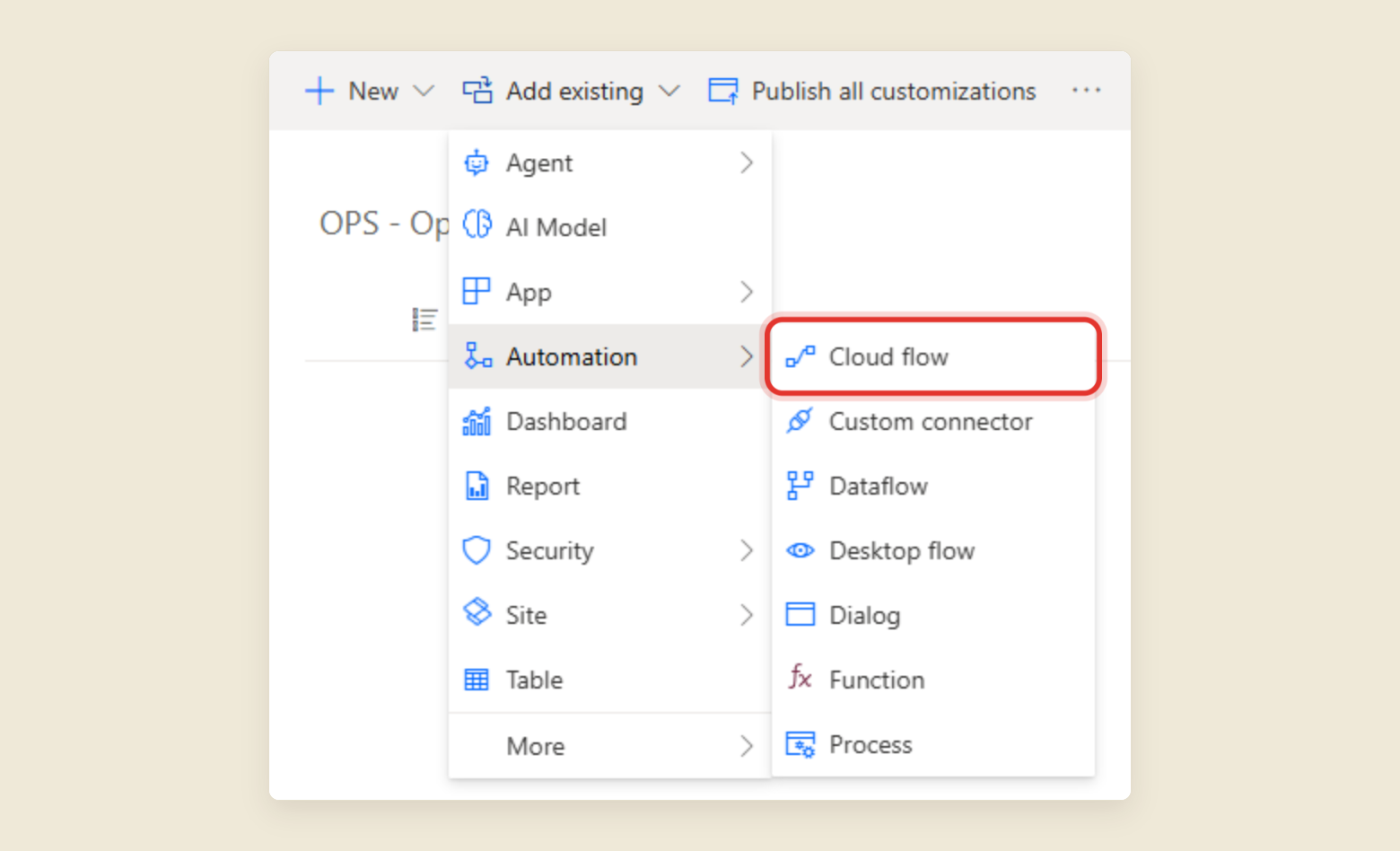Click the Cloud flow icon
The width and height of the screenshot is (1400, 851).
[801, 356]
